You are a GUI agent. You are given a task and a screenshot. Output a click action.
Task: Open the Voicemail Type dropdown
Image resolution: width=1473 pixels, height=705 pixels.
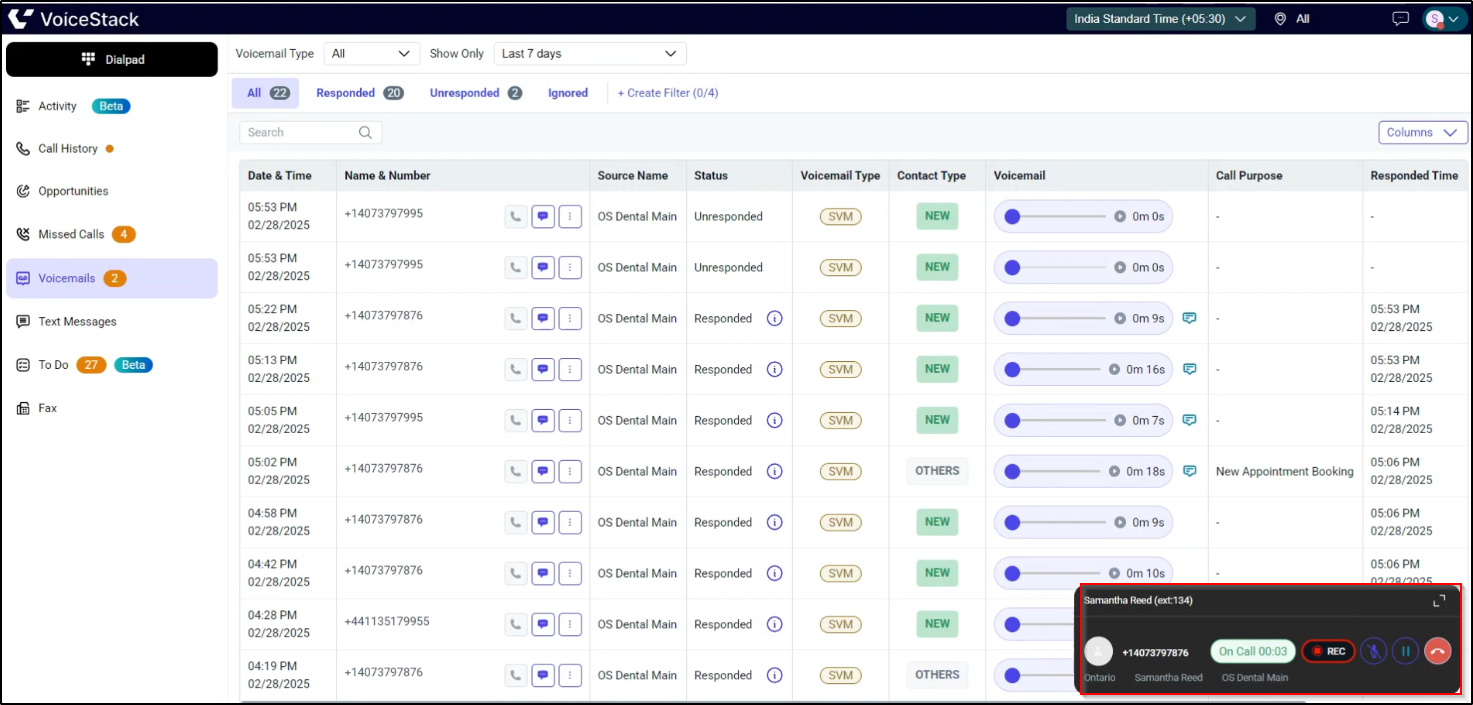click(x=371, y=53)
